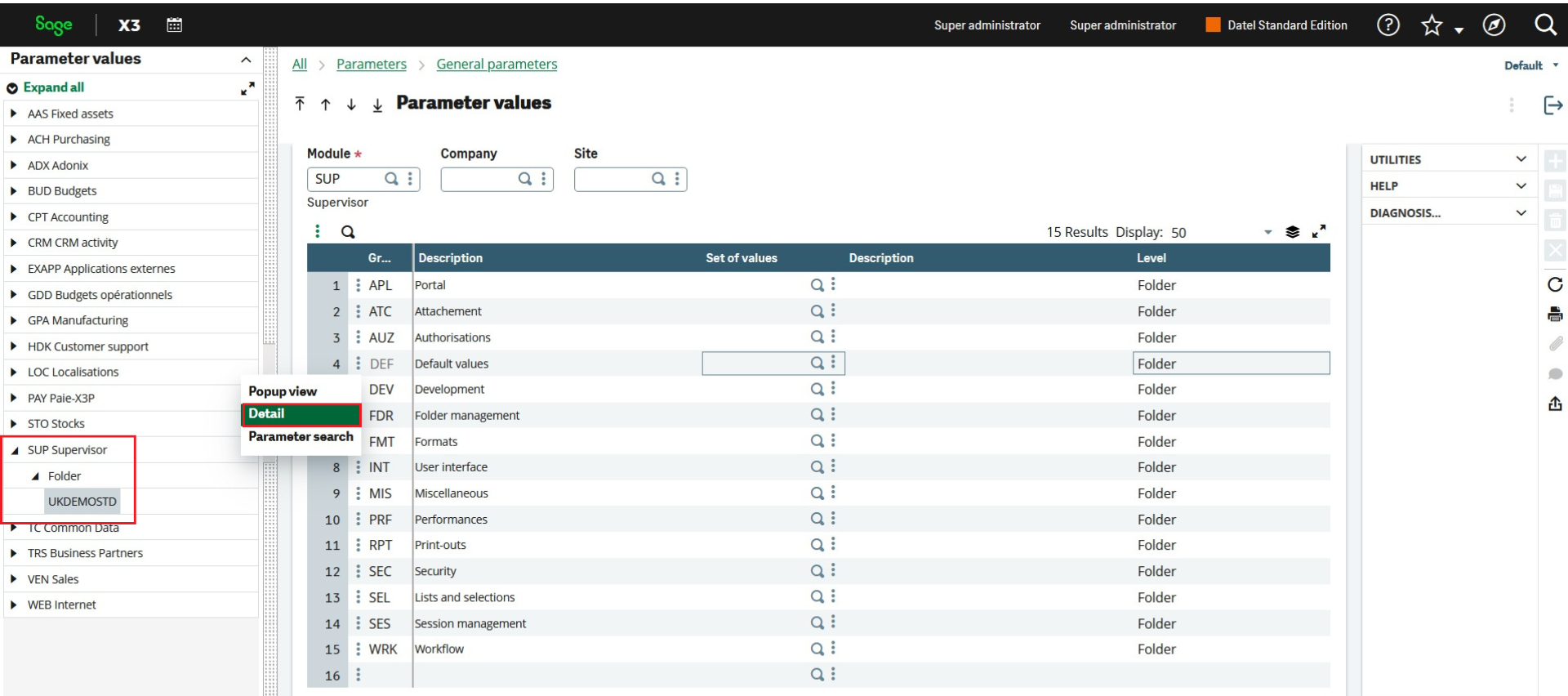The width and height of the screenshot is (1568, 696).
Task: Go to last record arrow
Action: point(377,105)
